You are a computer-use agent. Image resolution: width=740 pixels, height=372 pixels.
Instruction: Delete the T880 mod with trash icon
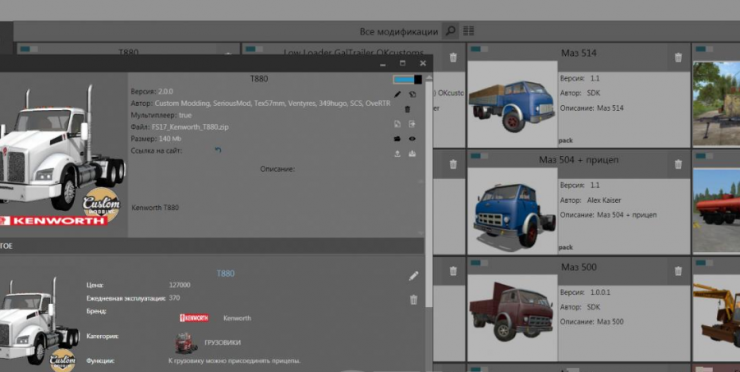407,109
